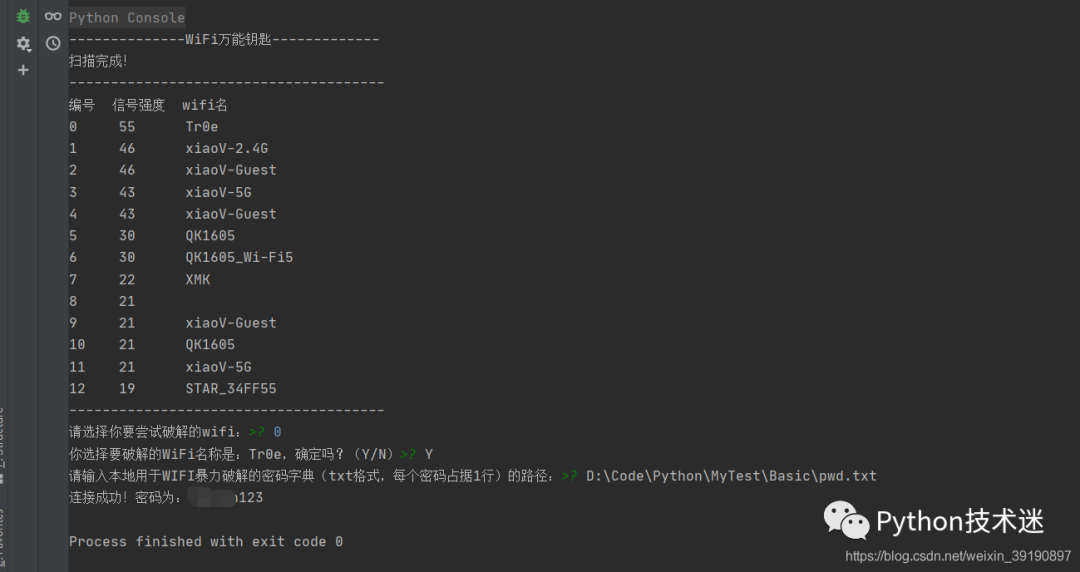
Task: Click the green bug debugger icon
Action: click(23, 16)
